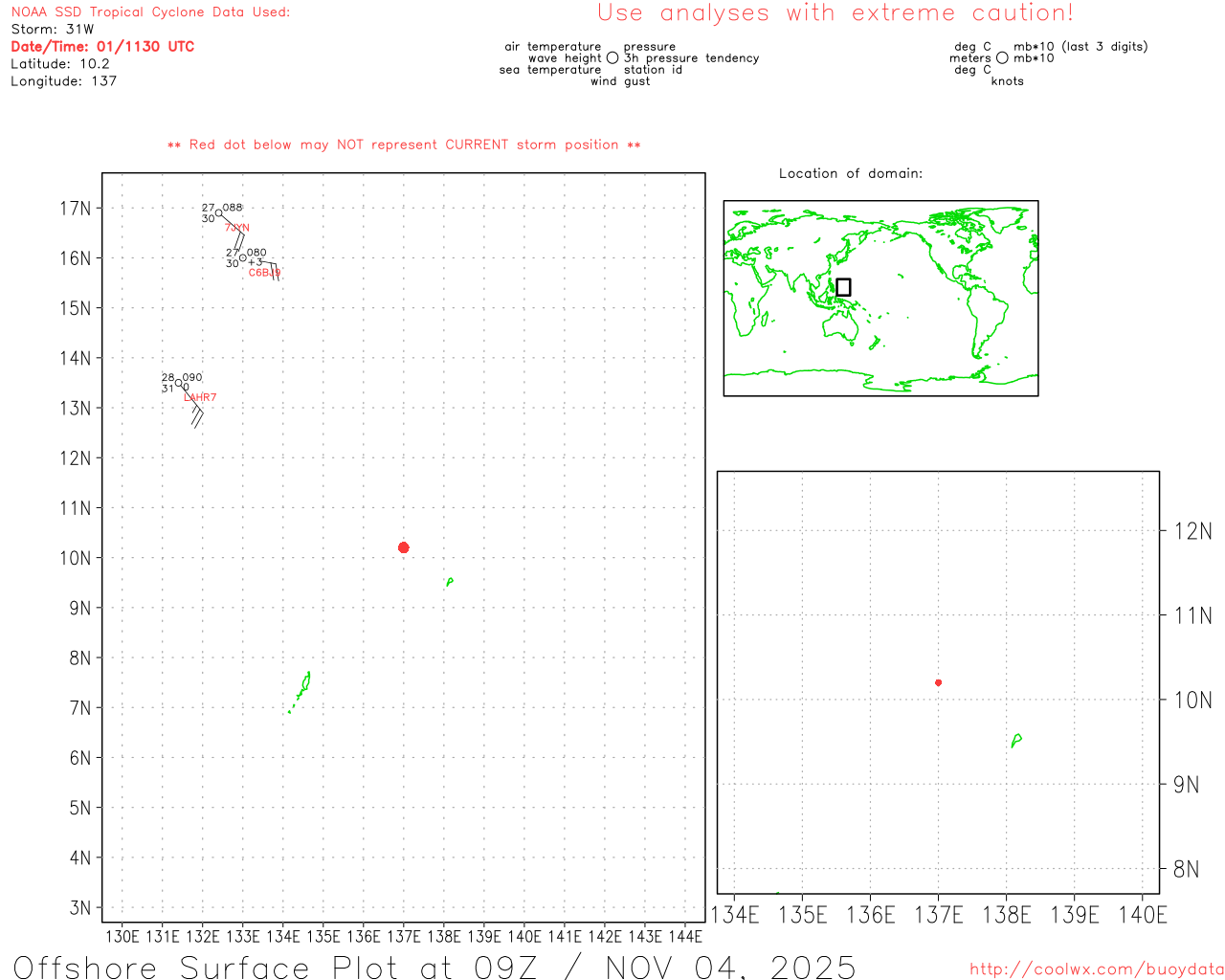Click the green island chain near 7N
This screenshot has width=1225, height=980.
[x=301, y=691]
